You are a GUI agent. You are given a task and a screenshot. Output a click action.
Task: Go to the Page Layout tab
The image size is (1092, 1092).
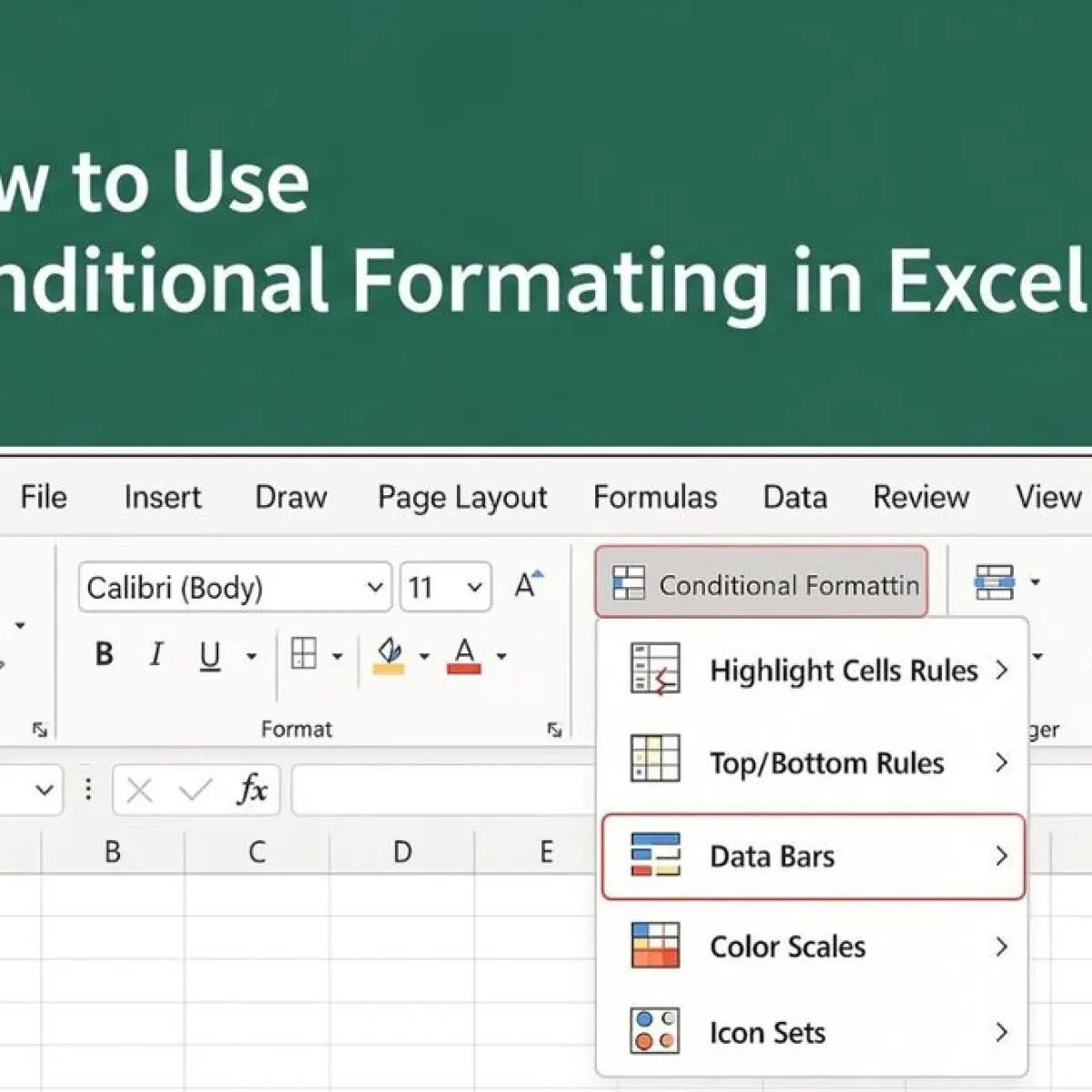pos(462,498)
